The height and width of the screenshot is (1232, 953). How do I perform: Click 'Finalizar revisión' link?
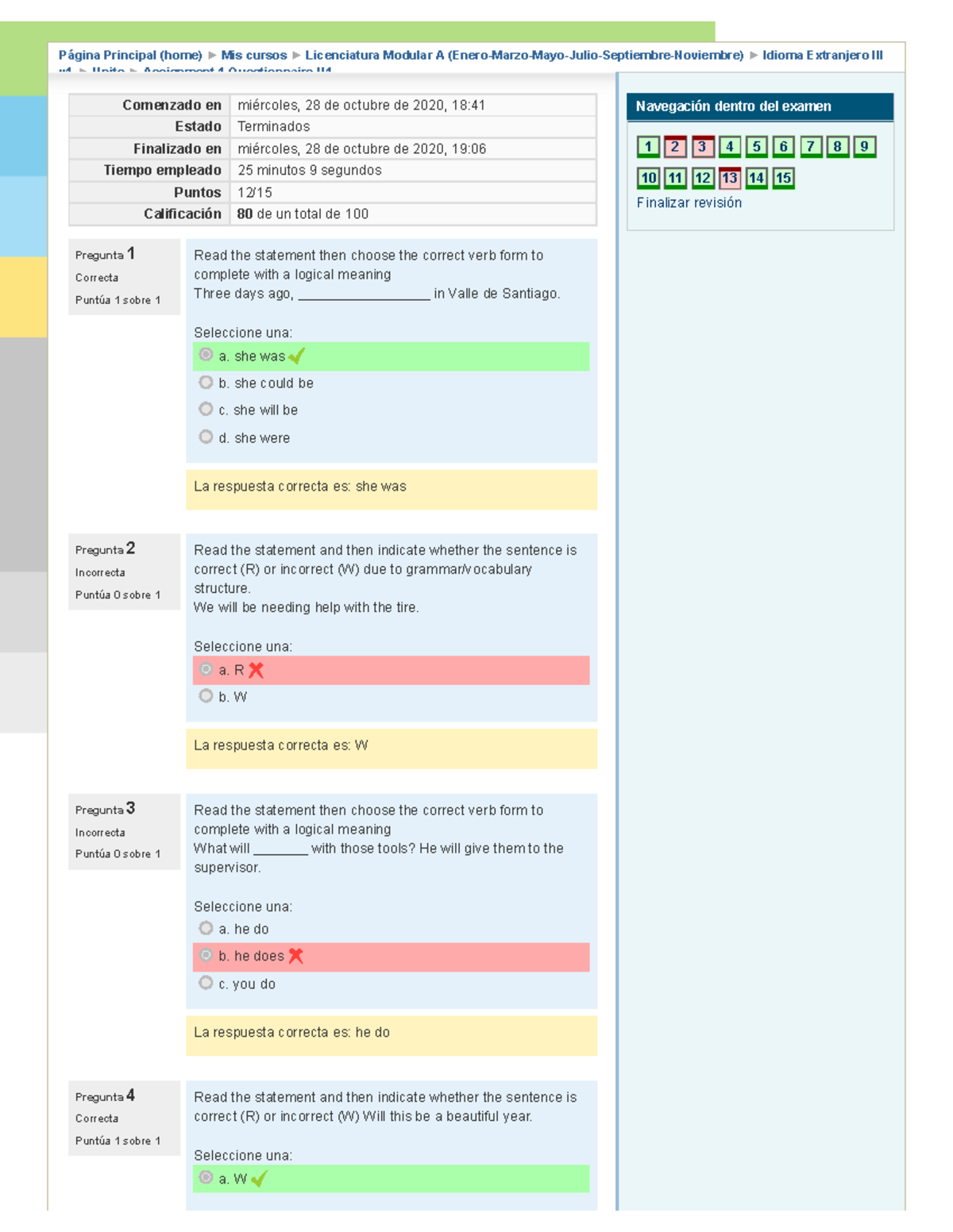(689, 202)
